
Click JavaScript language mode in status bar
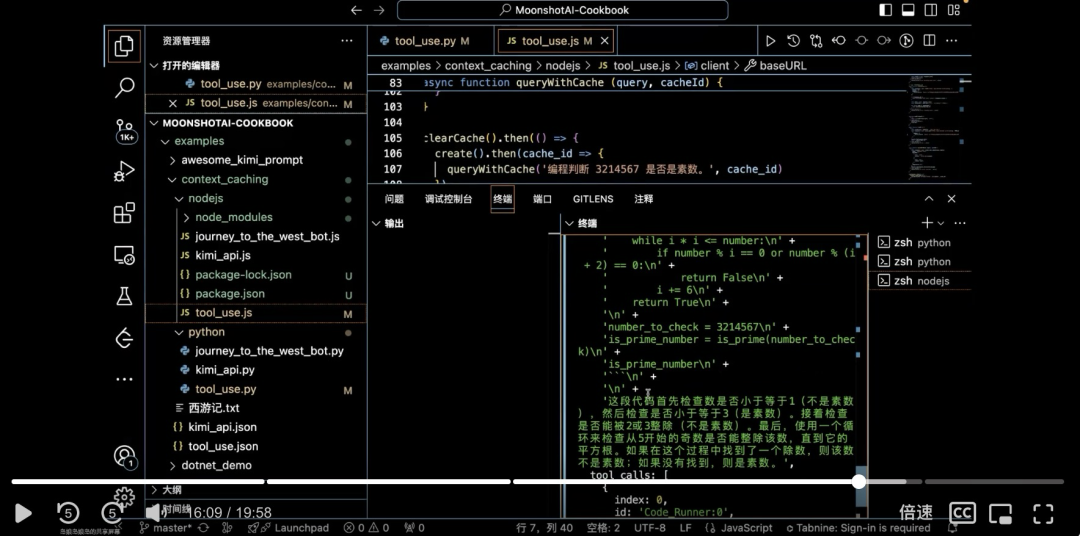click(x=747, y=528)
